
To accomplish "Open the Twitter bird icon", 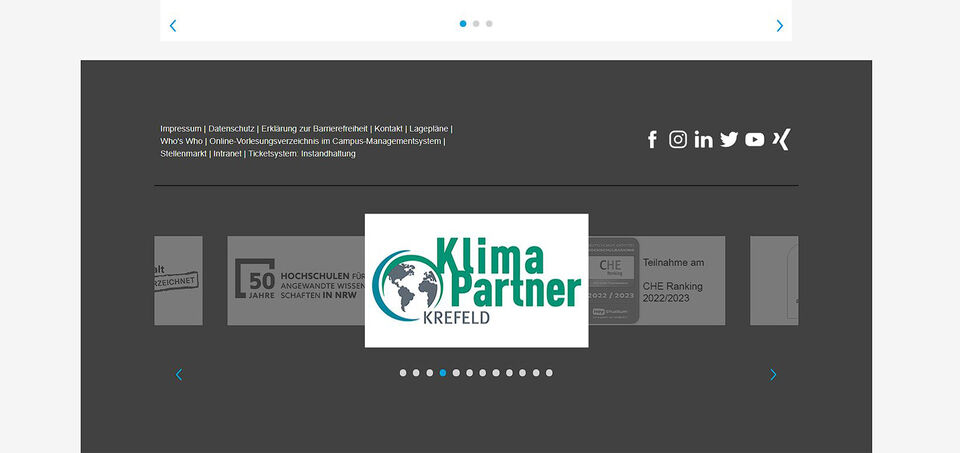I will (729, 140).
